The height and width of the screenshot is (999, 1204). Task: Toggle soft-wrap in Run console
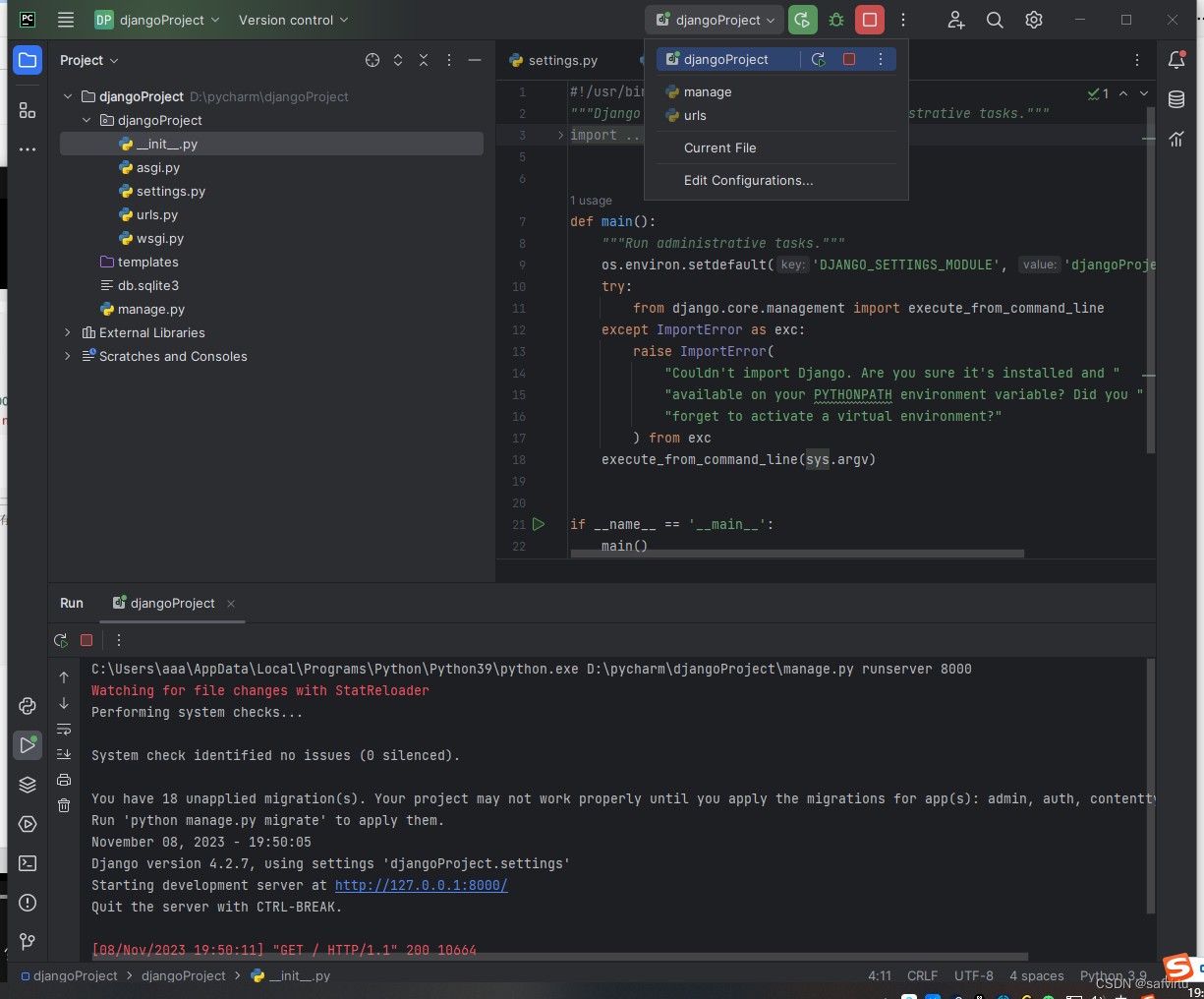[64, 729]
